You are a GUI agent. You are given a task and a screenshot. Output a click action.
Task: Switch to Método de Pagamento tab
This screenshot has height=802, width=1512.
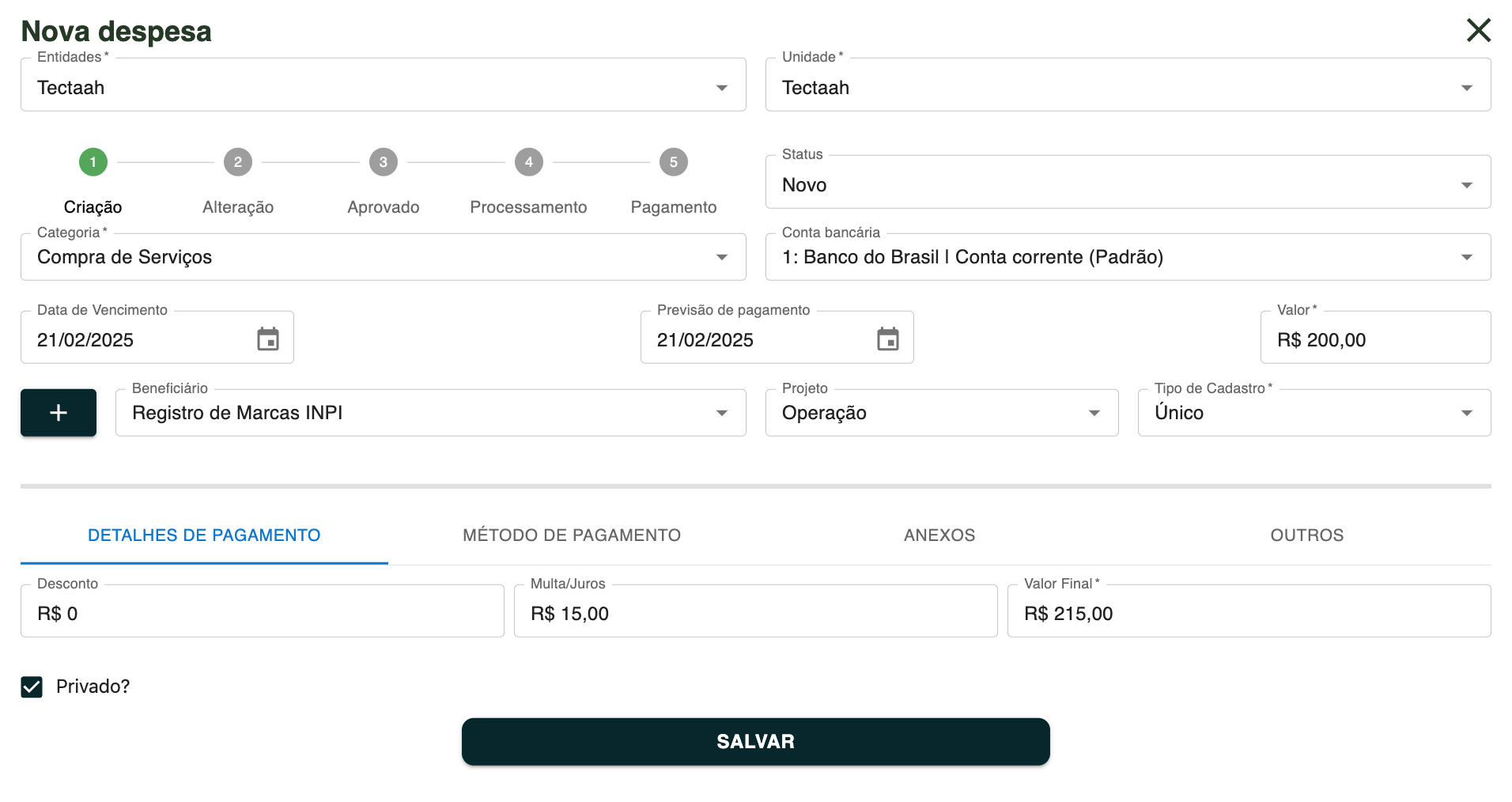572,535
